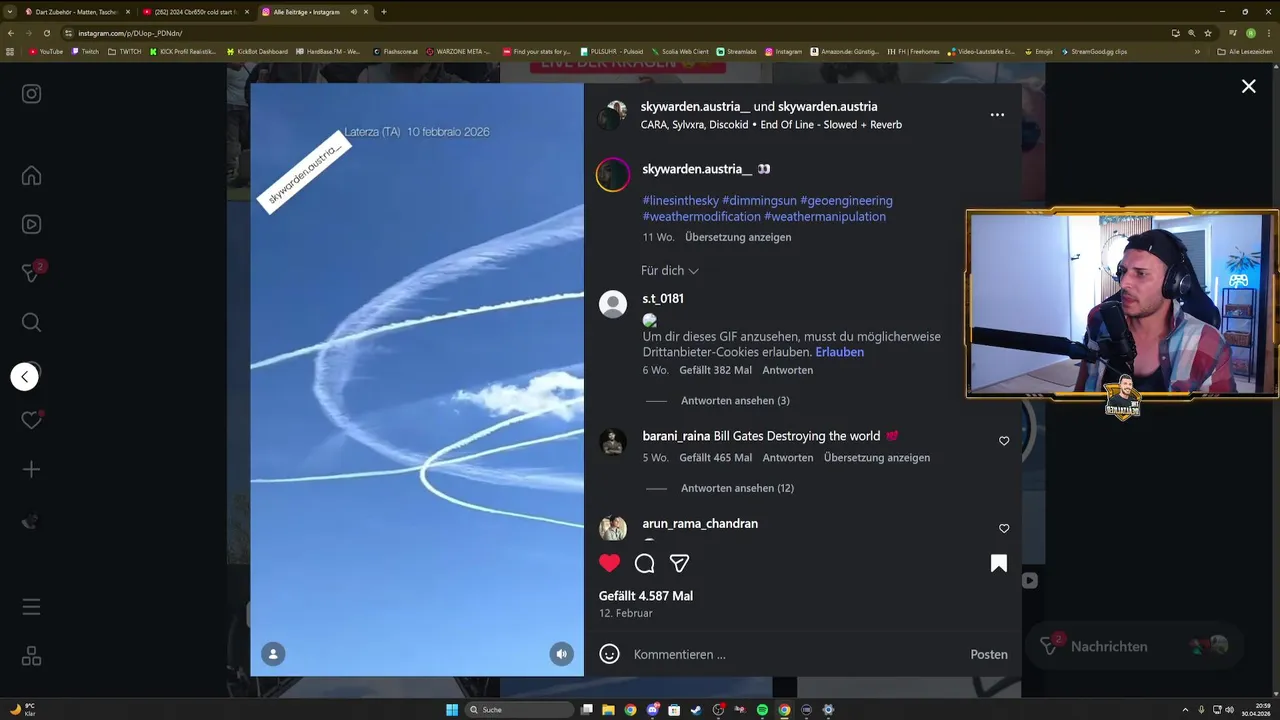Image resolution: width=1280 pixels, height=720 pixels.
Task: Open #weathermodification hashtag
Action: tap(701, 216)
